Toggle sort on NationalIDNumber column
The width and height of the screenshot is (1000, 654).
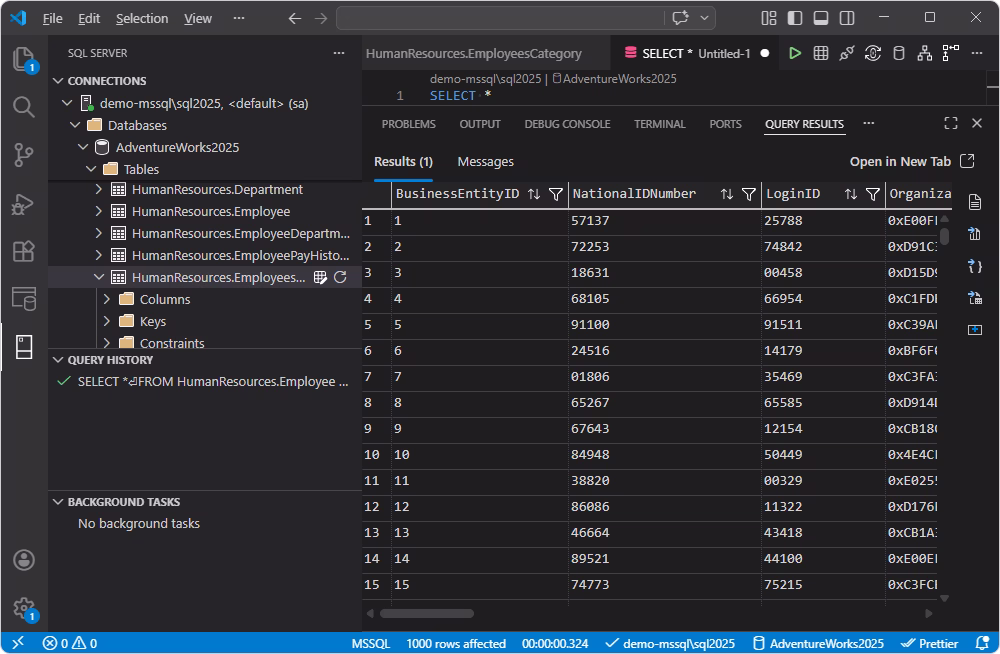[727, 194]
